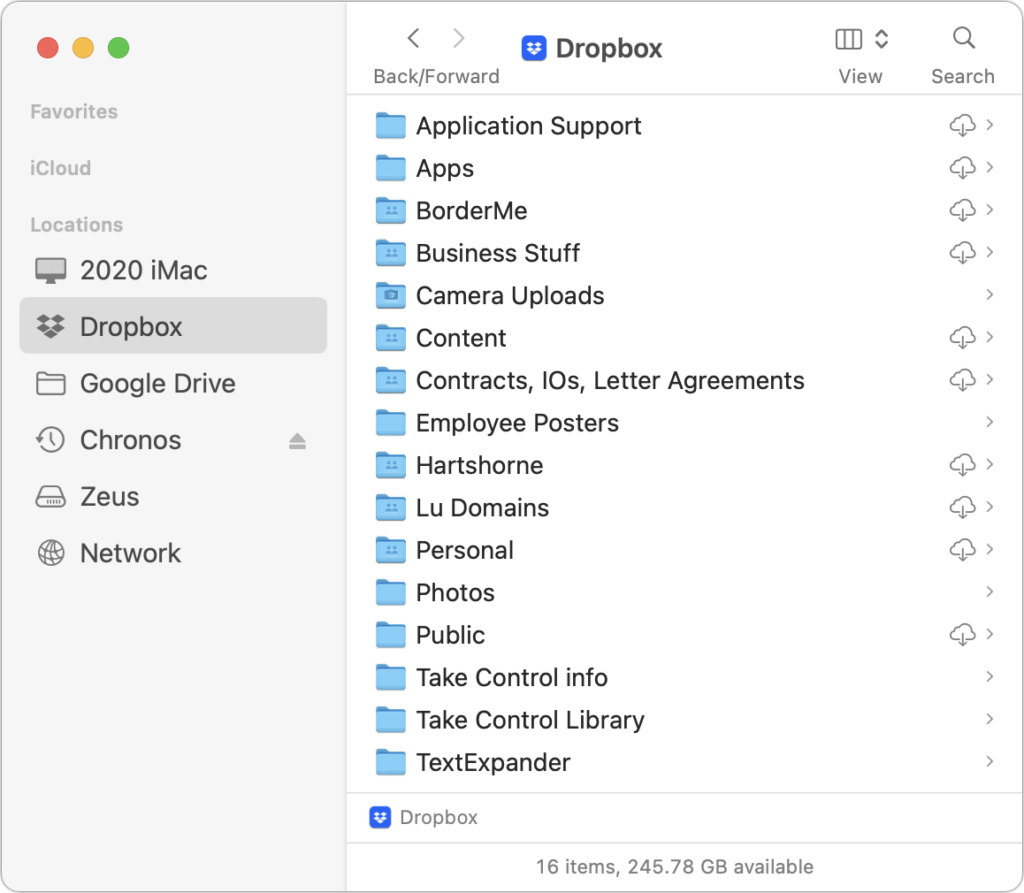Select 2020 iMac in the sidebar
The width and height of the screenshot is (1024, 893).
tap(173, 270)
